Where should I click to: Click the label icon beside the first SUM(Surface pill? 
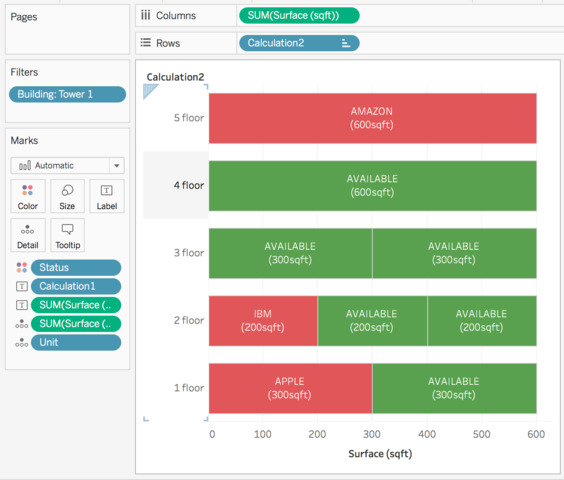22,305
